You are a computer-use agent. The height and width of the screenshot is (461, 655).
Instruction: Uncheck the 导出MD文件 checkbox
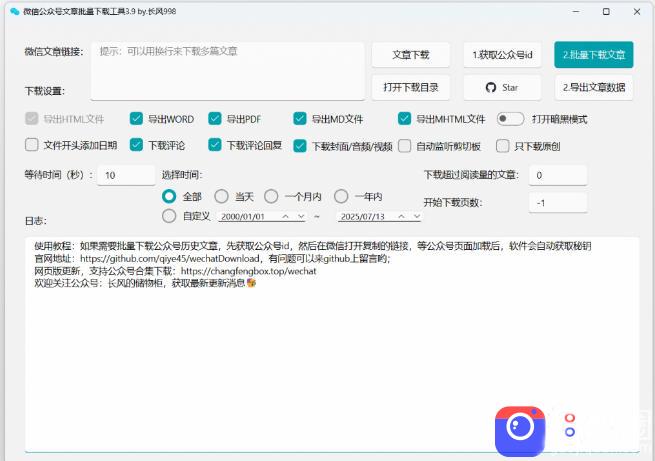(300, 119)
